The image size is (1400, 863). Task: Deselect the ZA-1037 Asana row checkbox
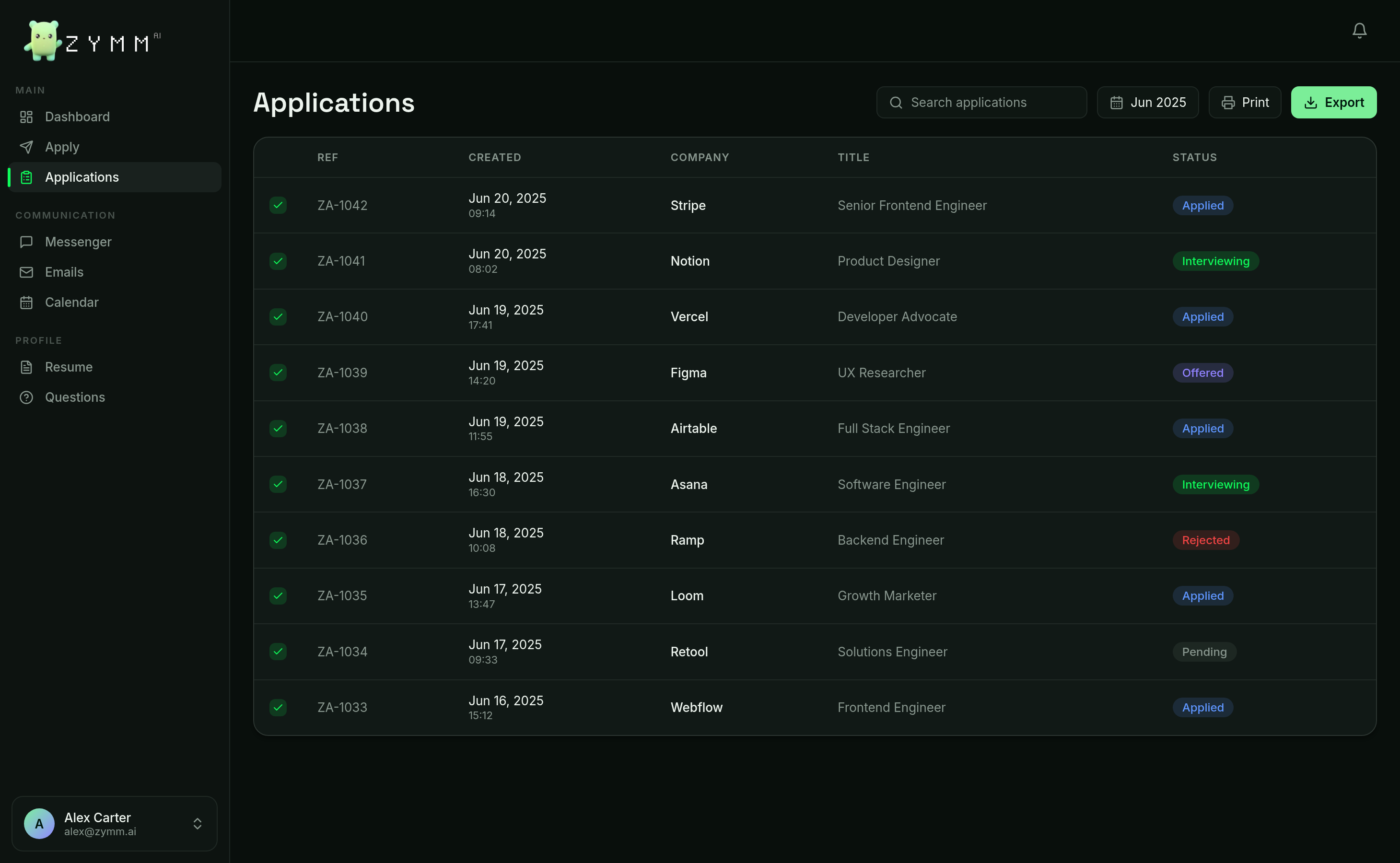[278, 485]
